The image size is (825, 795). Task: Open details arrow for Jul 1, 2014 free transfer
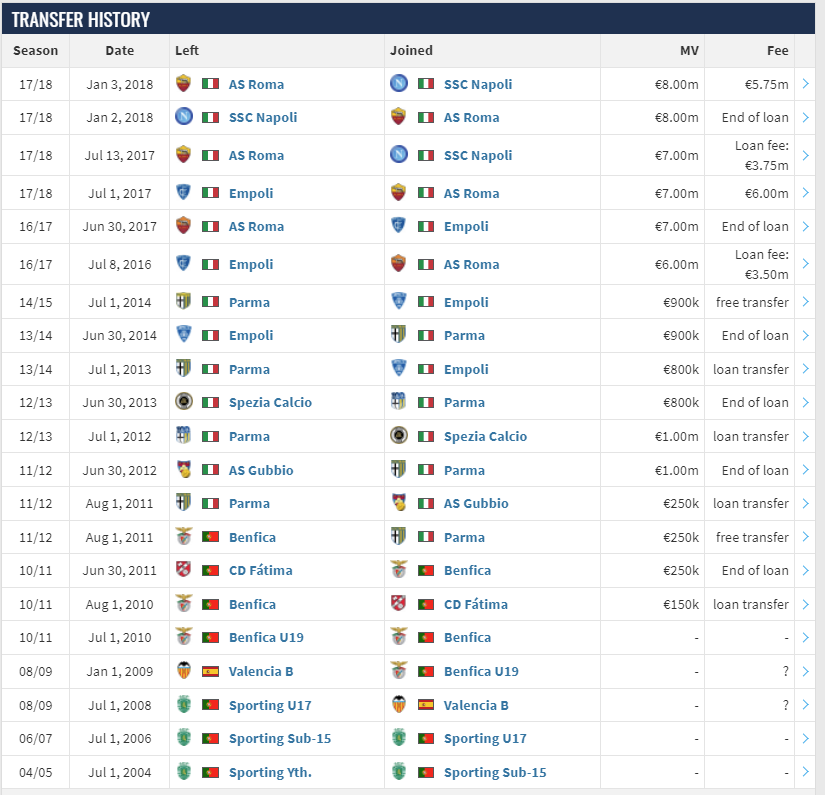(806, 302)
